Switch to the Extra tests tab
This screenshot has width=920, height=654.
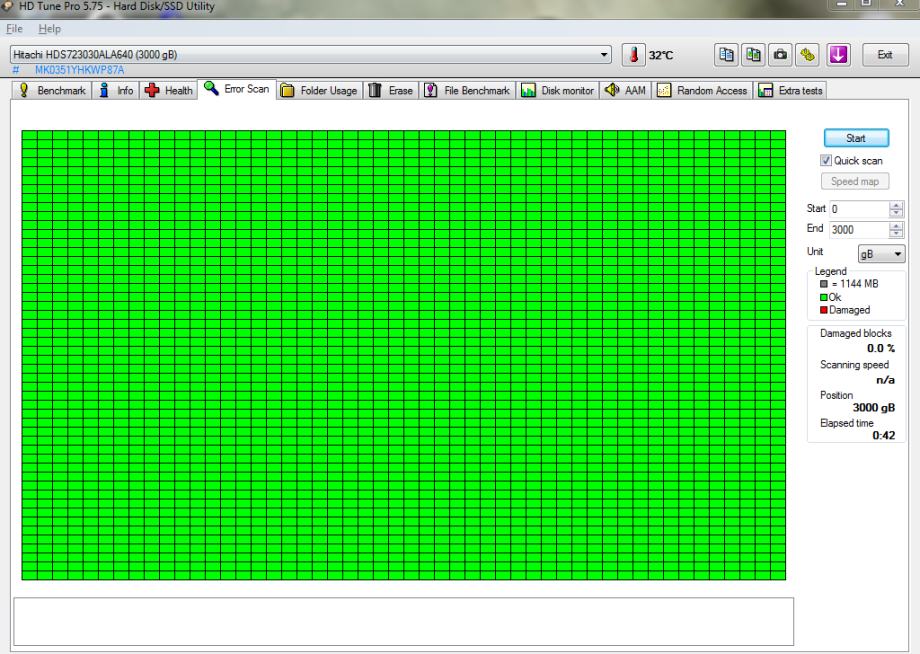click(790, 90)
